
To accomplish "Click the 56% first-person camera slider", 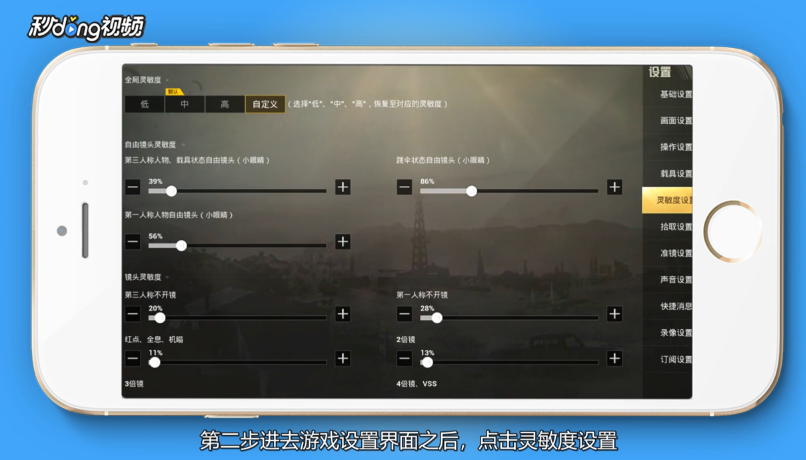I will click(x=237, y=246).
